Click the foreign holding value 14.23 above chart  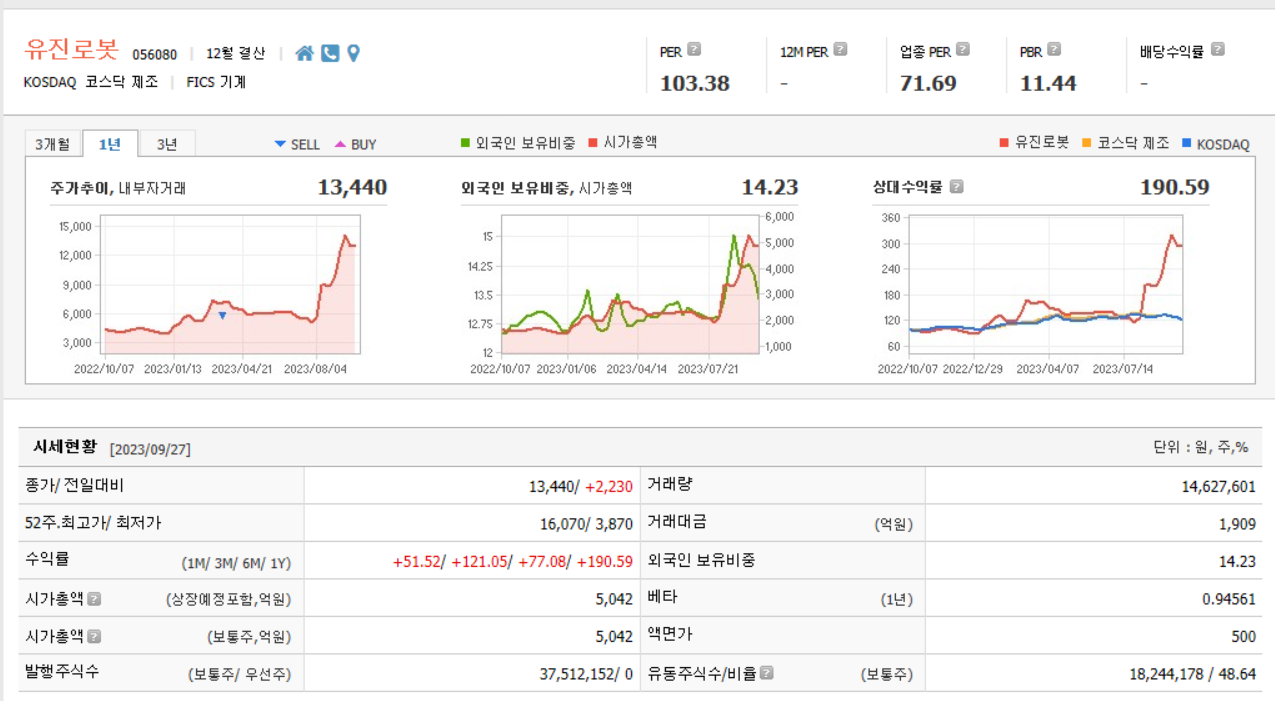[x=770, y=187]
